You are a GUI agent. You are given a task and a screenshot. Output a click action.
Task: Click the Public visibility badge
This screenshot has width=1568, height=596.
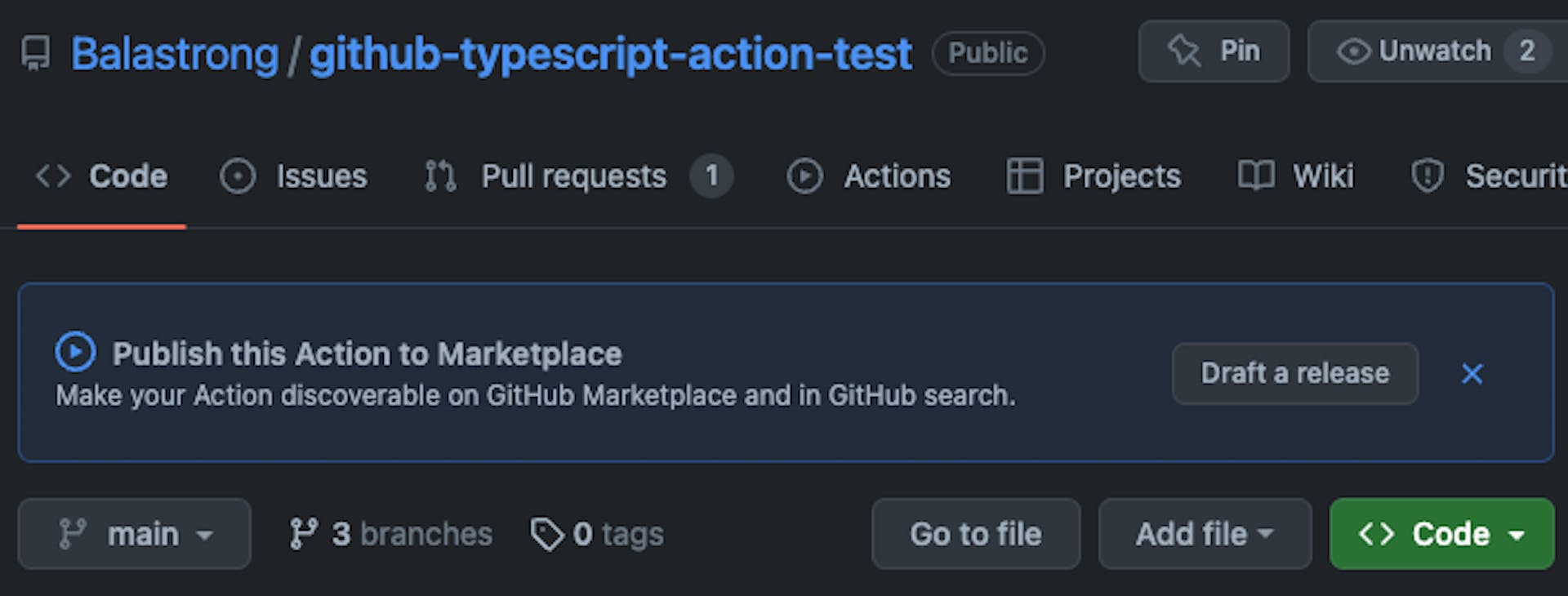coord(988,53)
